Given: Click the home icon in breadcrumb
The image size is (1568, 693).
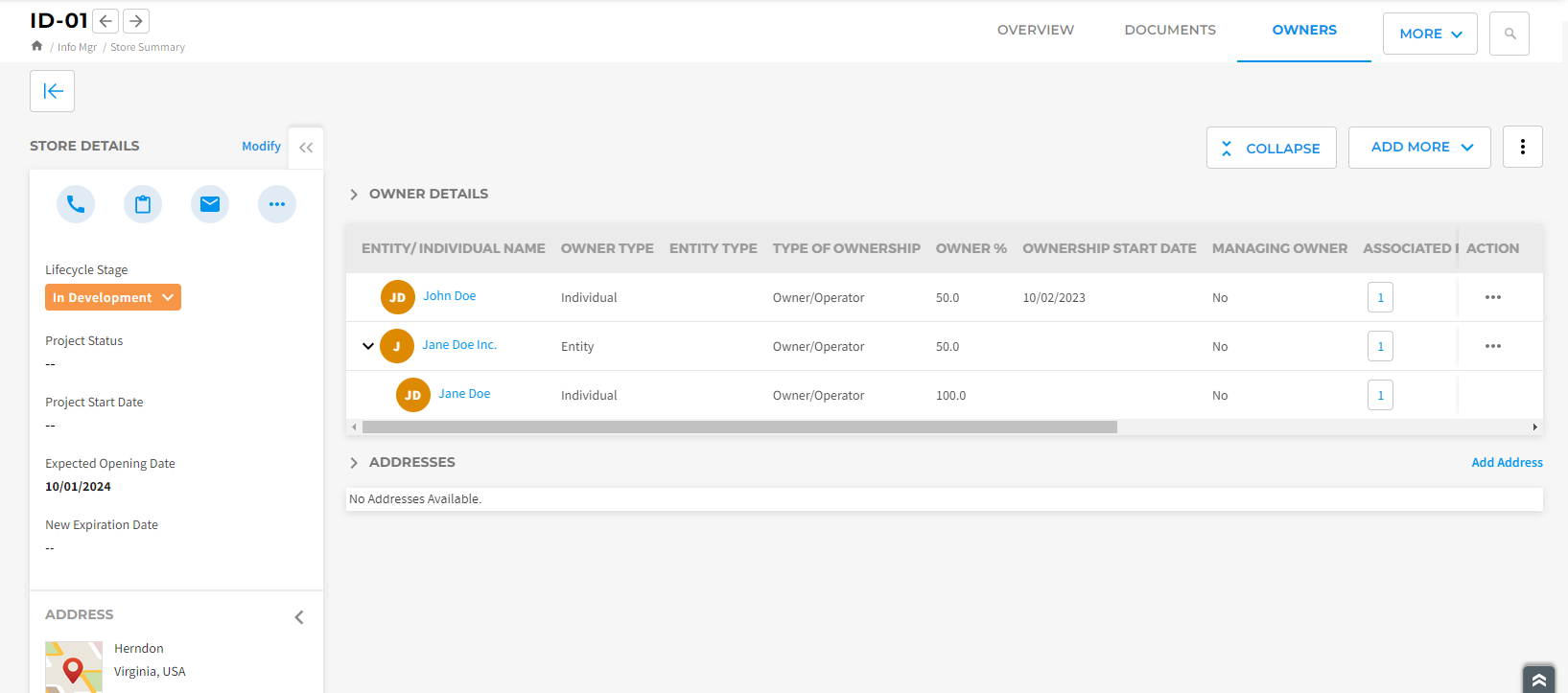Looking at the screenshot, I should pyautogui.click(x=36, y=46).
